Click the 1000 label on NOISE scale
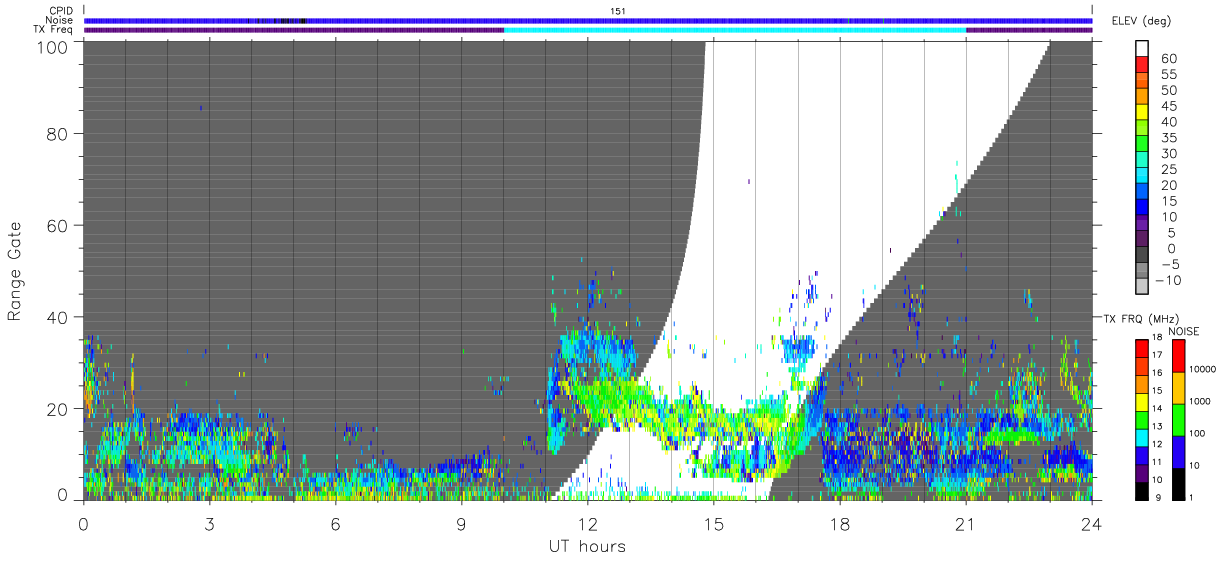 pos(1200,402)
